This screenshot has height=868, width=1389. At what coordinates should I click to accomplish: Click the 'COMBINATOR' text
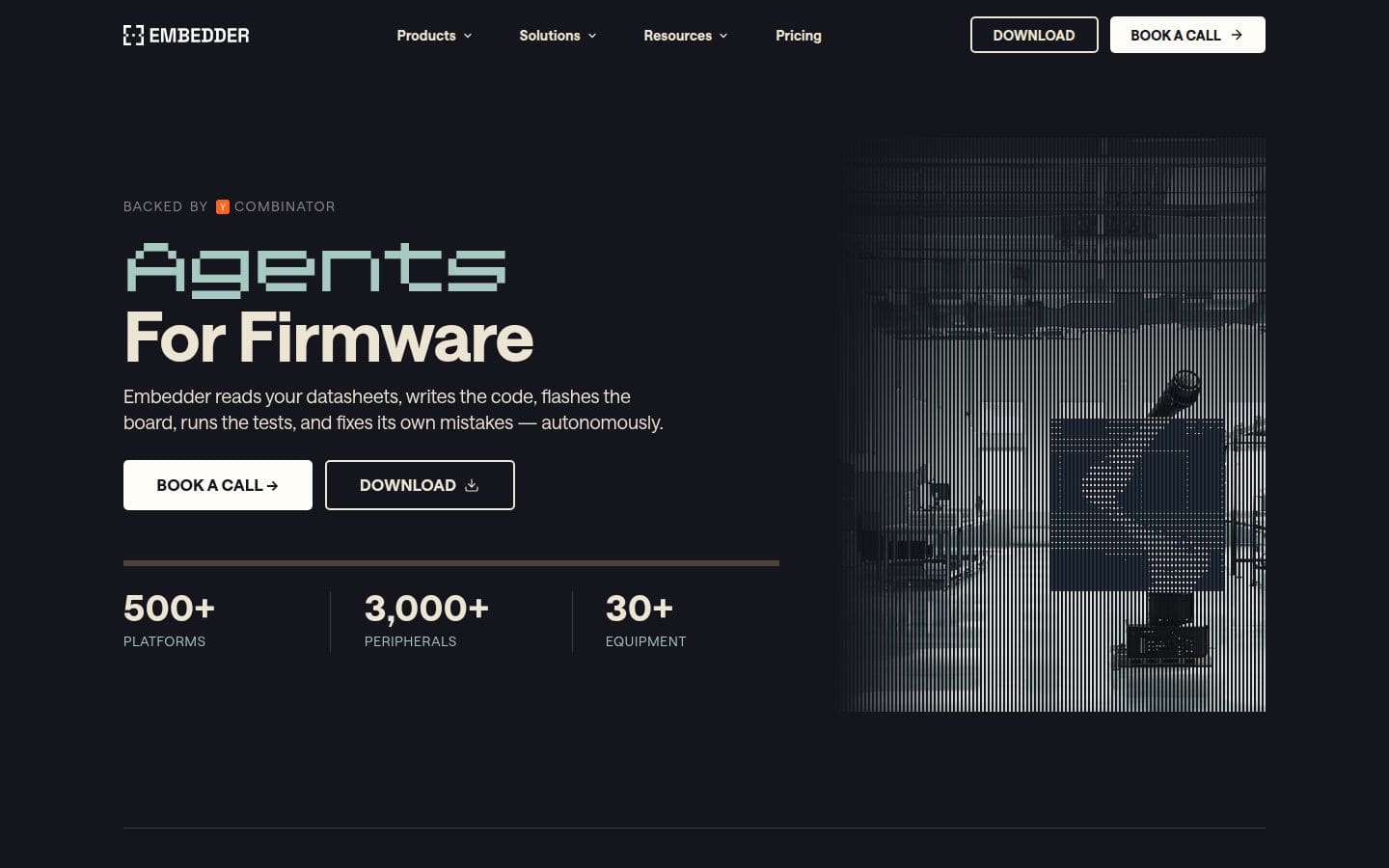[285, 206]
